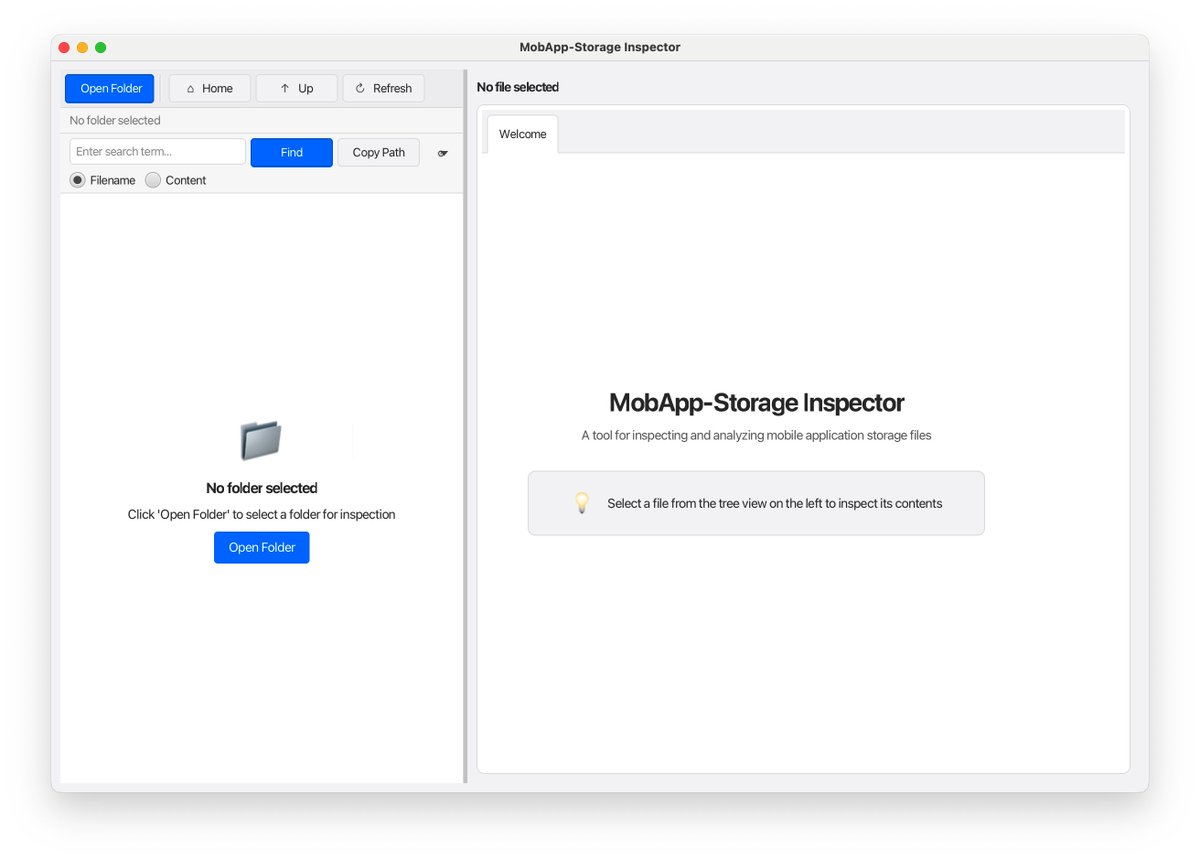
Task: Run a search with the Find button
Action: pos(291,152)
